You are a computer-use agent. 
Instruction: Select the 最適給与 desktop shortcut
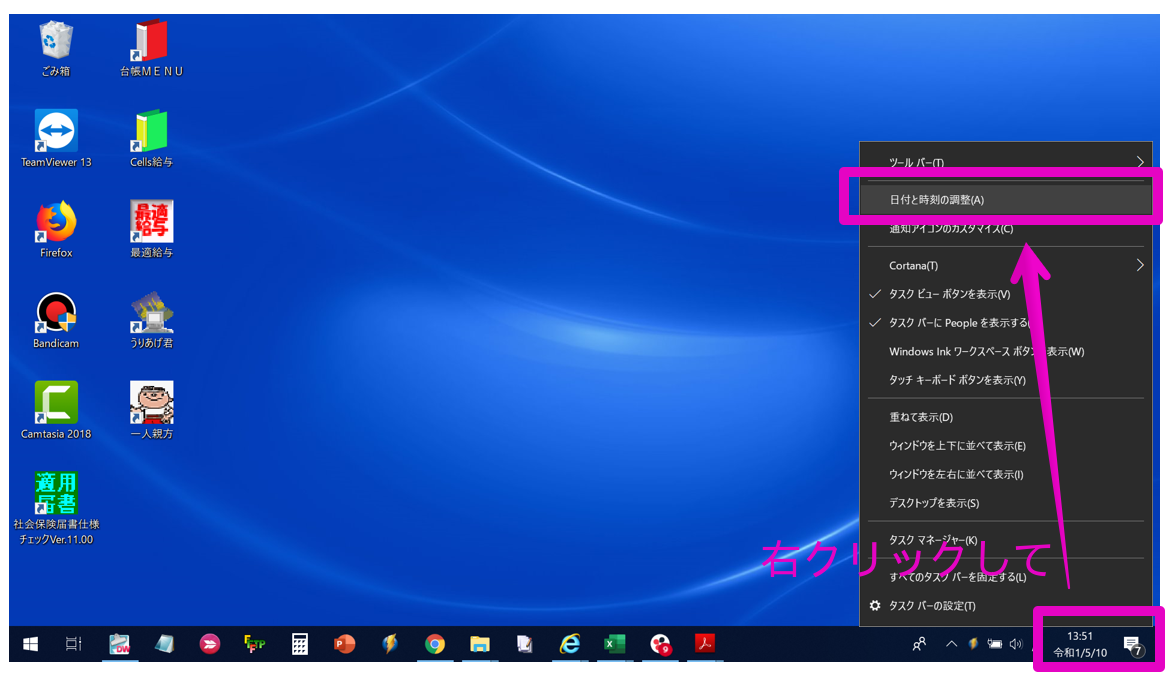(x=152, y=229)
